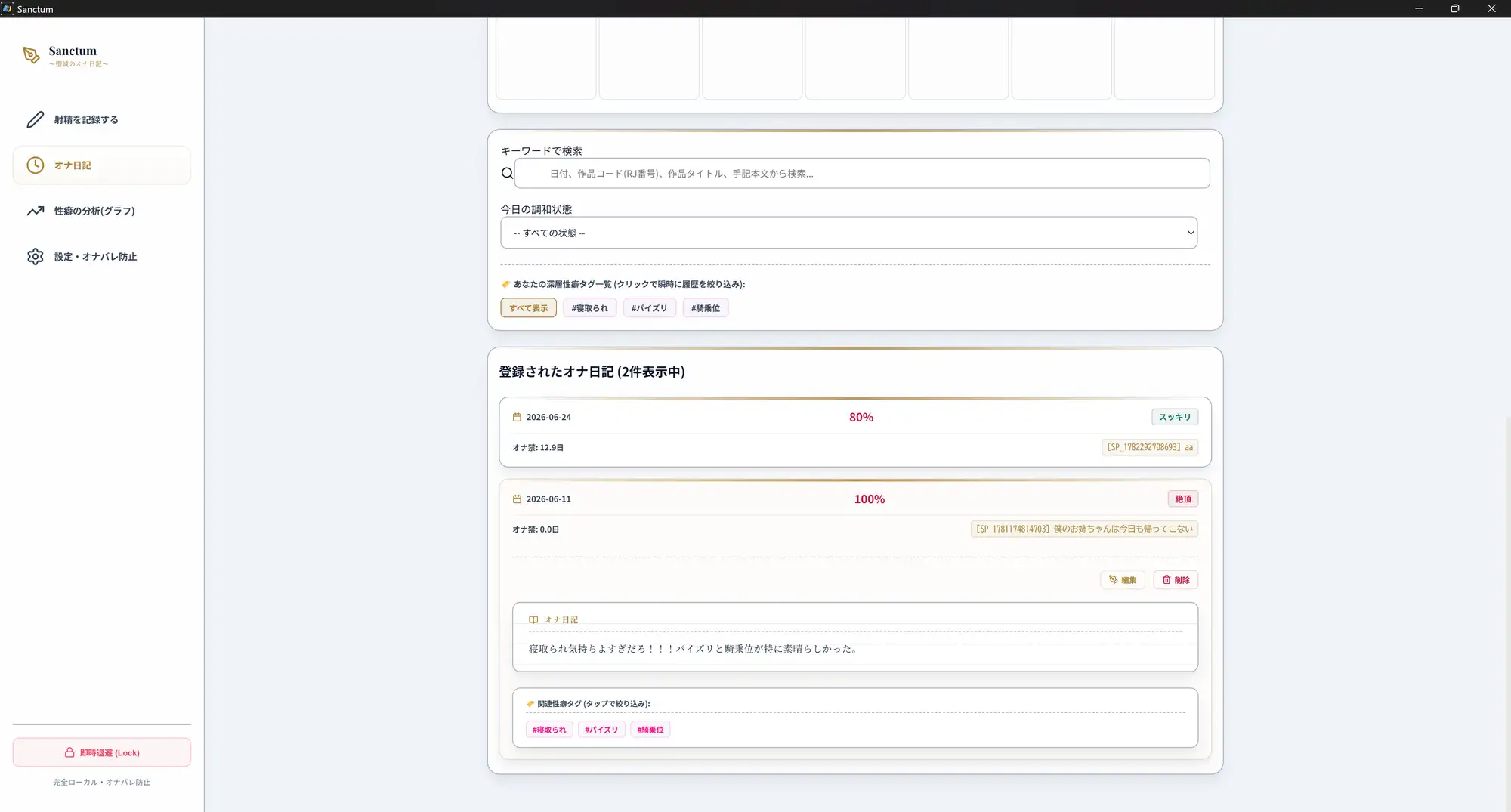Click the calendar icon next to 2026-06-24
The image size is (1511, 812).
coord(517,417)
